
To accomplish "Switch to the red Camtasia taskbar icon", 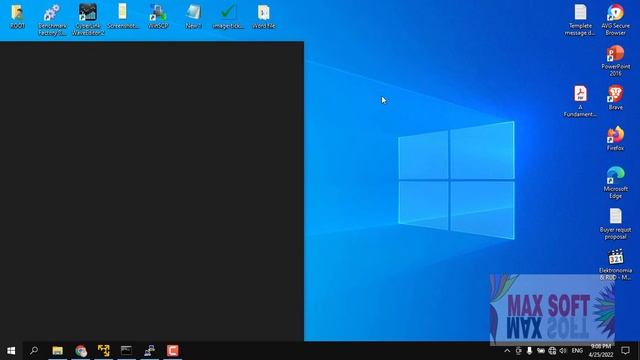I will [x=173, y=351].
